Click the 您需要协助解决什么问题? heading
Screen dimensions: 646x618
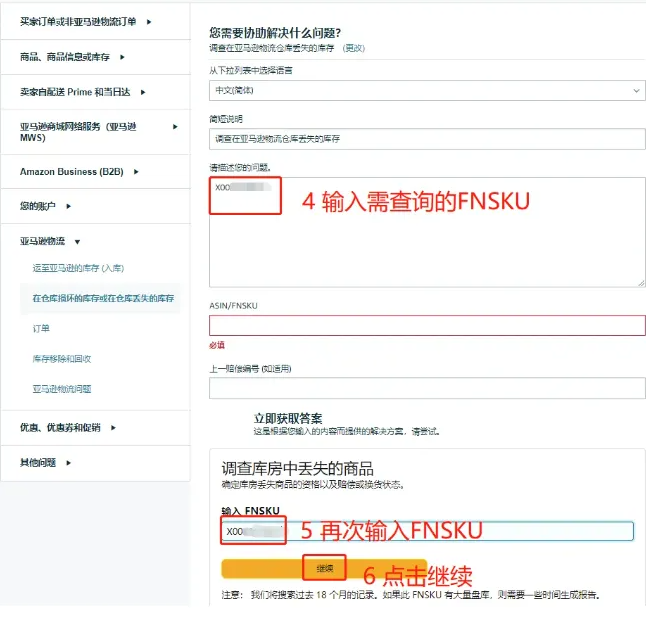[275, 33]
